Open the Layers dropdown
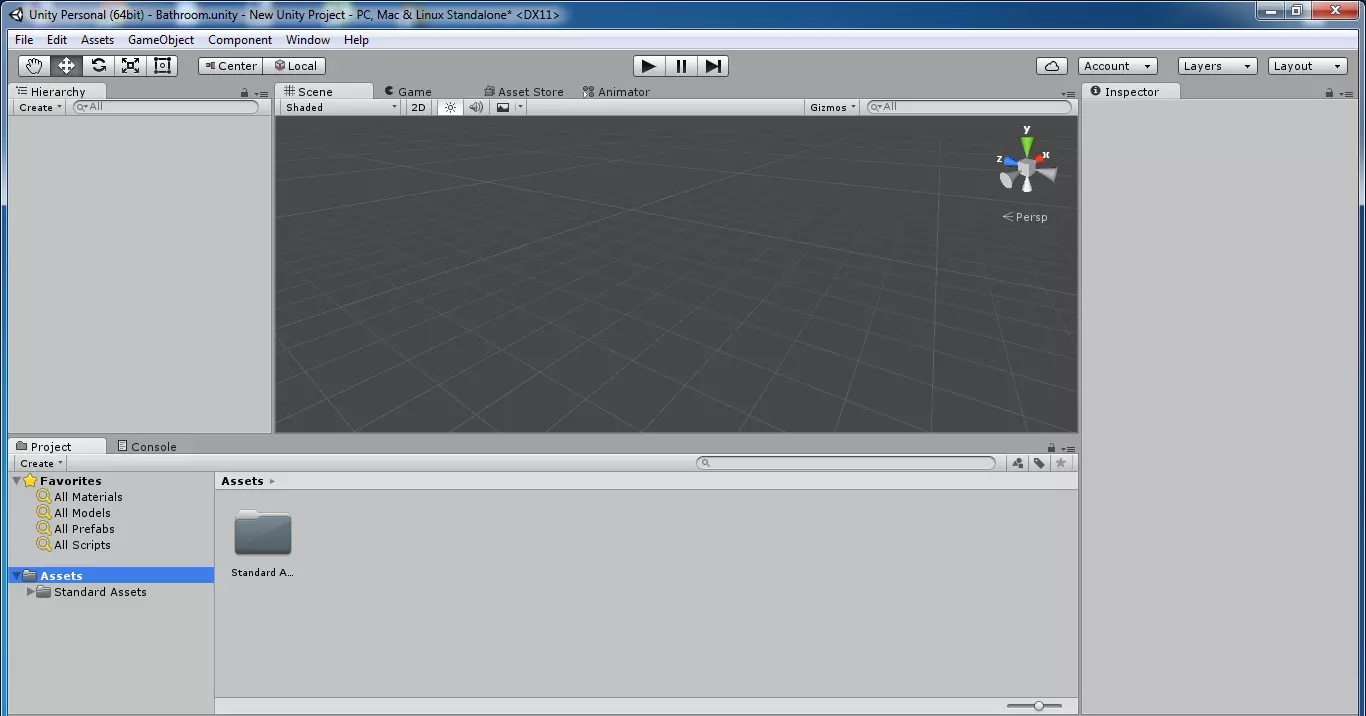 click(x=1216, y=66)
